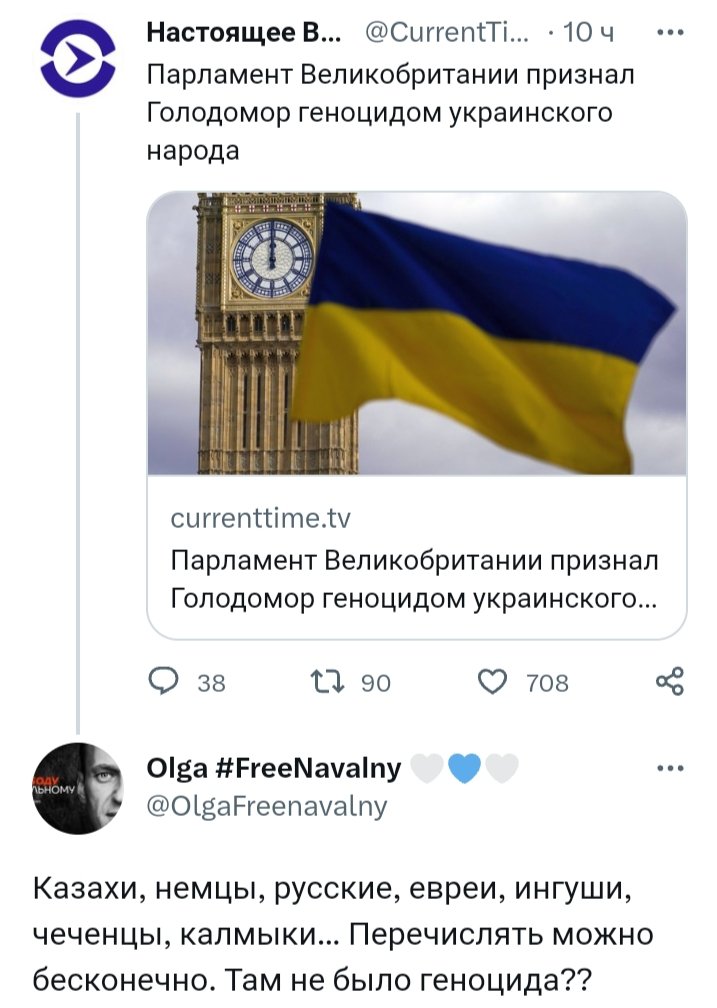Click the 708 likes count
Screen dimensions: 717x1008
point(549,683)
